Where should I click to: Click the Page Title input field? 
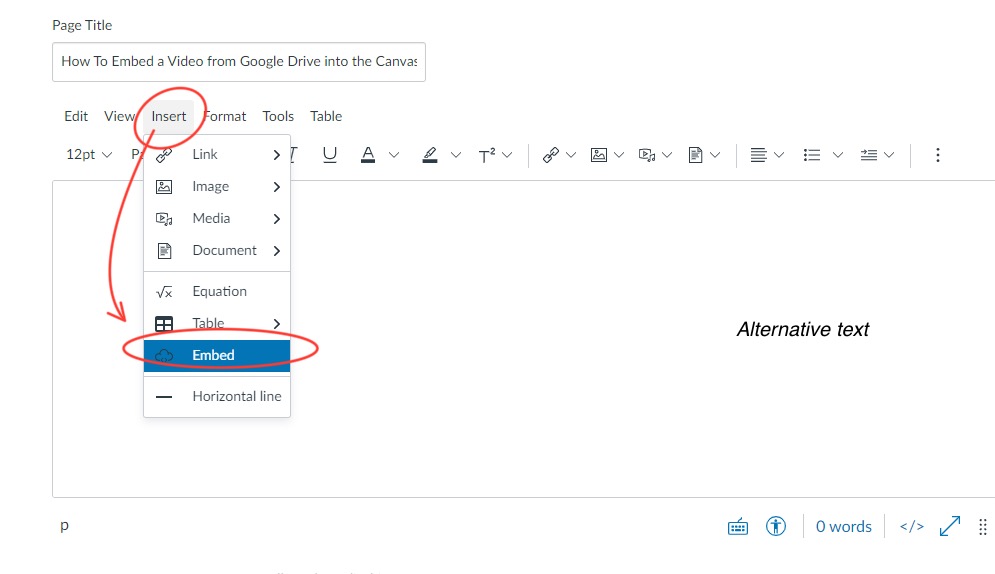coord(239,61)
